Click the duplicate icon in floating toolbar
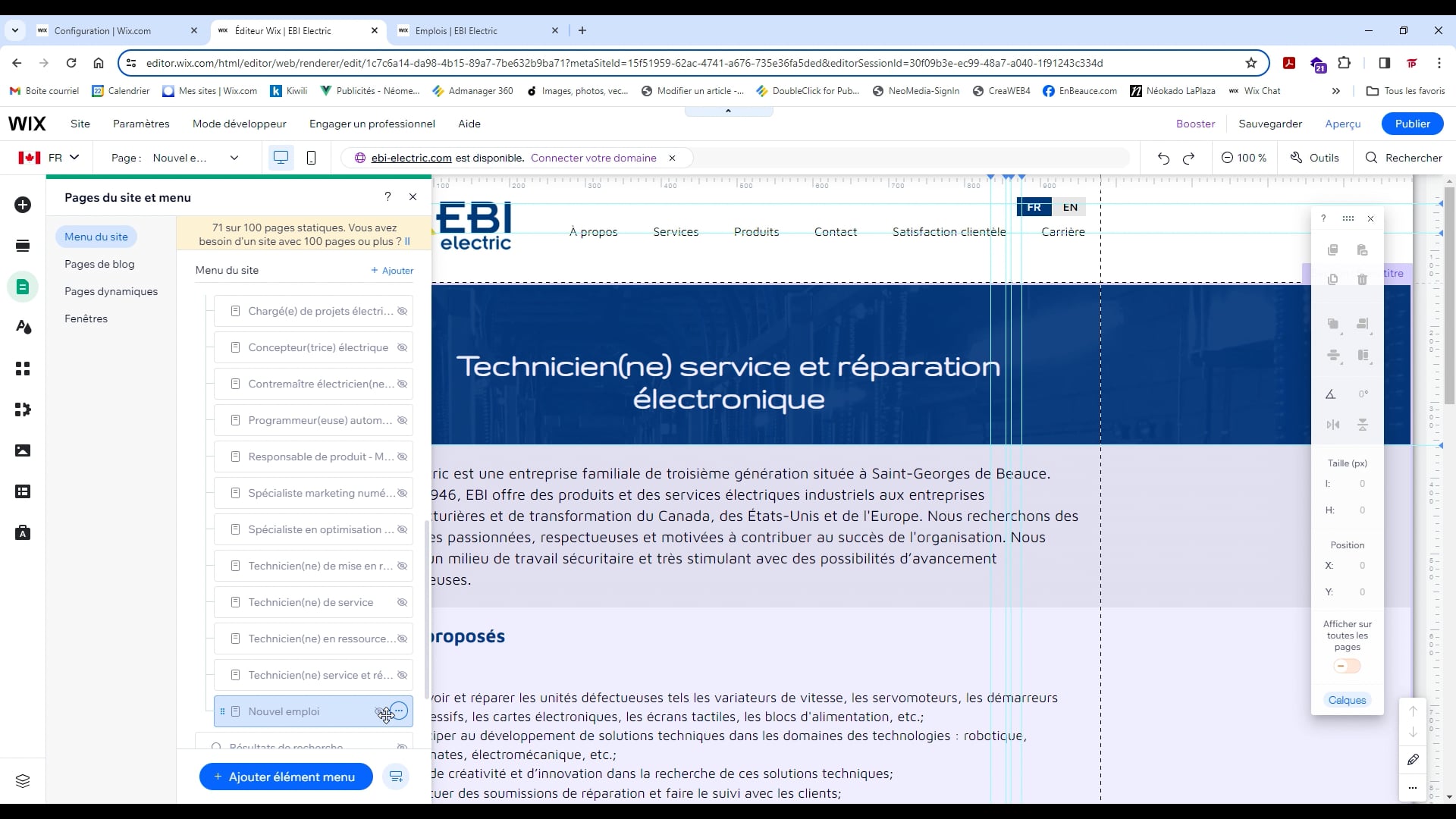This screenshot has height=819, width=1456. (1332, 279)
